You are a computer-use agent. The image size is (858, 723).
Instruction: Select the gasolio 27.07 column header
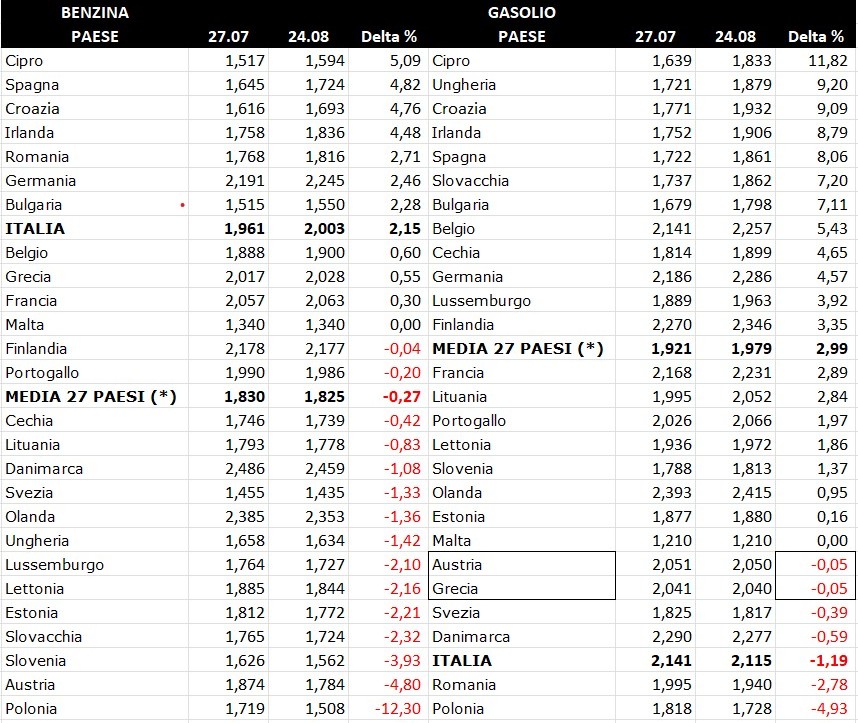point(655,37)
